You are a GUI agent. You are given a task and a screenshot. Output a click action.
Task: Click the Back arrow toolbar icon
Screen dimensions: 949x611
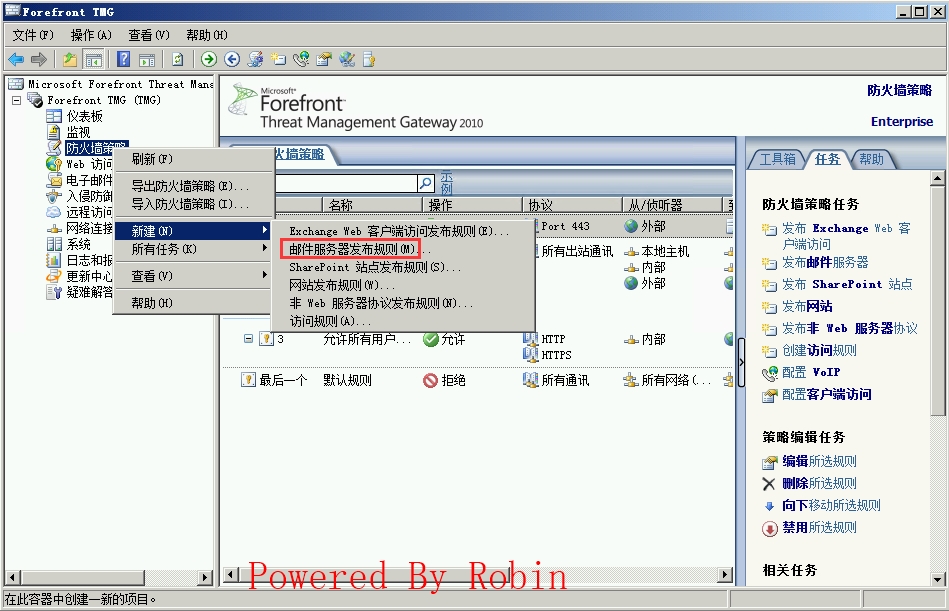pos(16,59)
